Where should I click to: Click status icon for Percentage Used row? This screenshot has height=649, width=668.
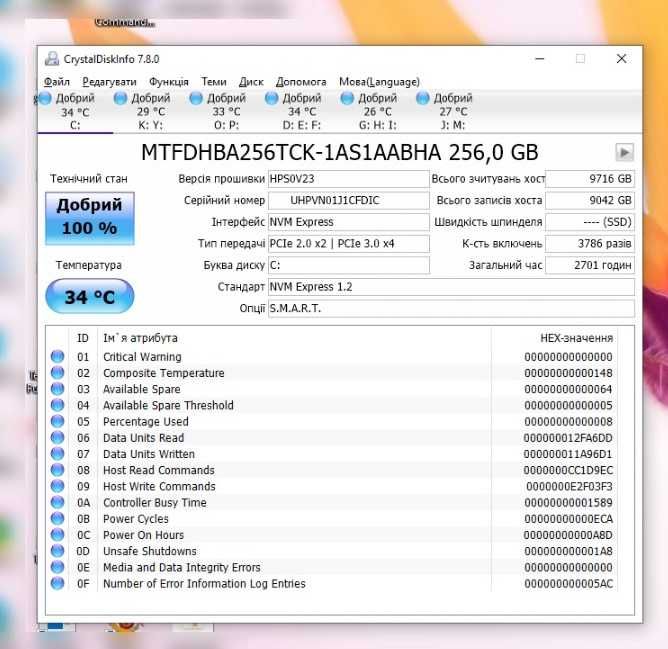(58, 421)
